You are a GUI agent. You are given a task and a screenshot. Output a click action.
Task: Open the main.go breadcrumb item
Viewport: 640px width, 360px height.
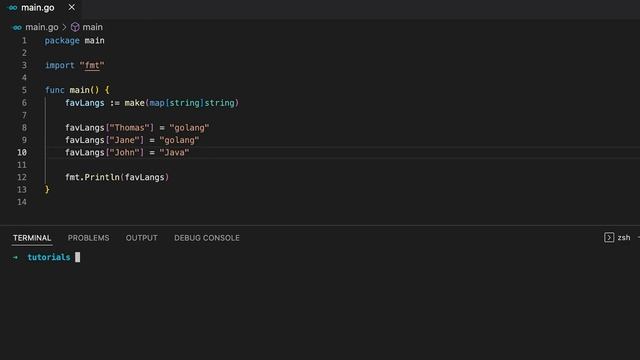pyautogui.click(x=42, y=27)
